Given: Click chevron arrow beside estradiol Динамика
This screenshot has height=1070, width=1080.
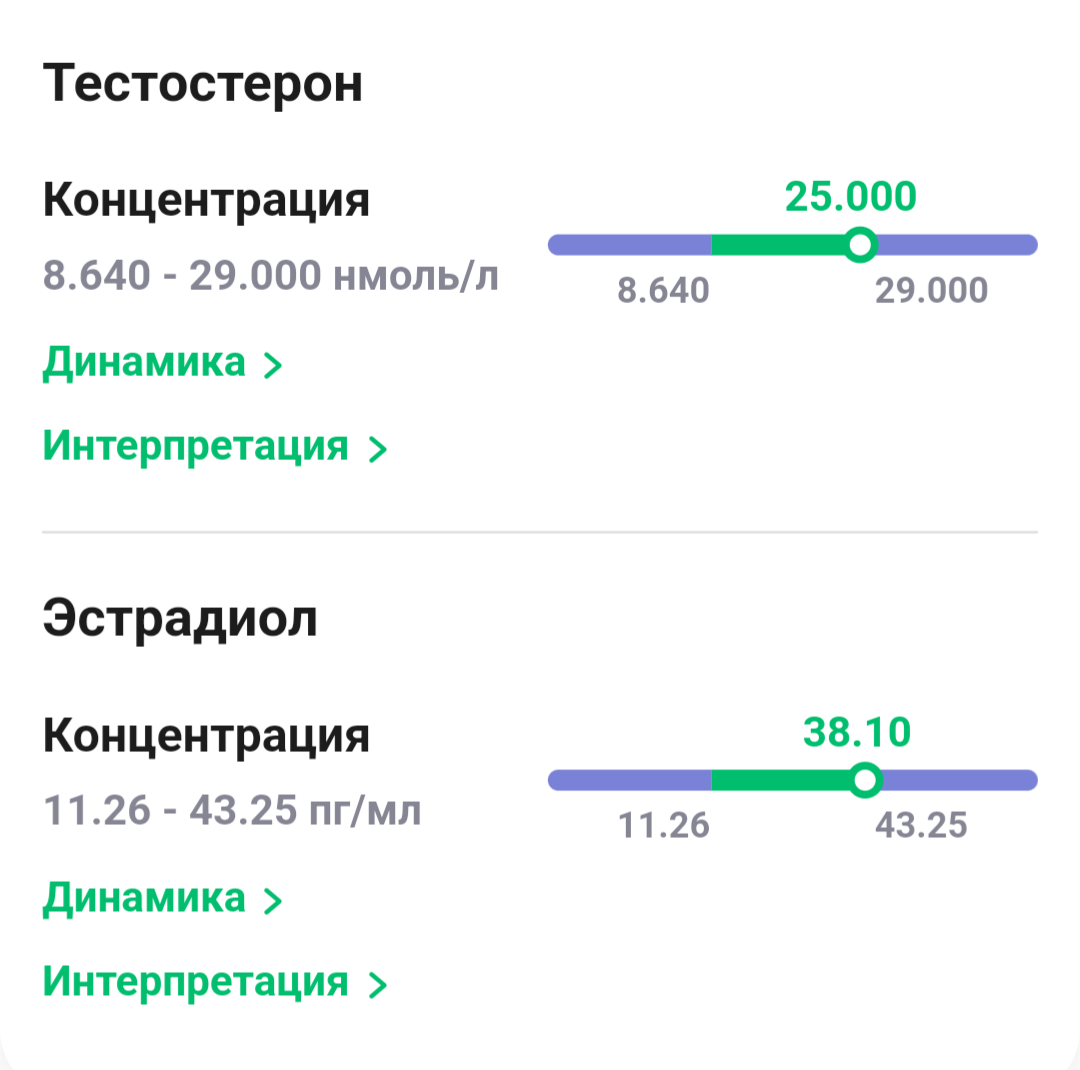Looking at the screenshot, I should [x=272, y=902].
